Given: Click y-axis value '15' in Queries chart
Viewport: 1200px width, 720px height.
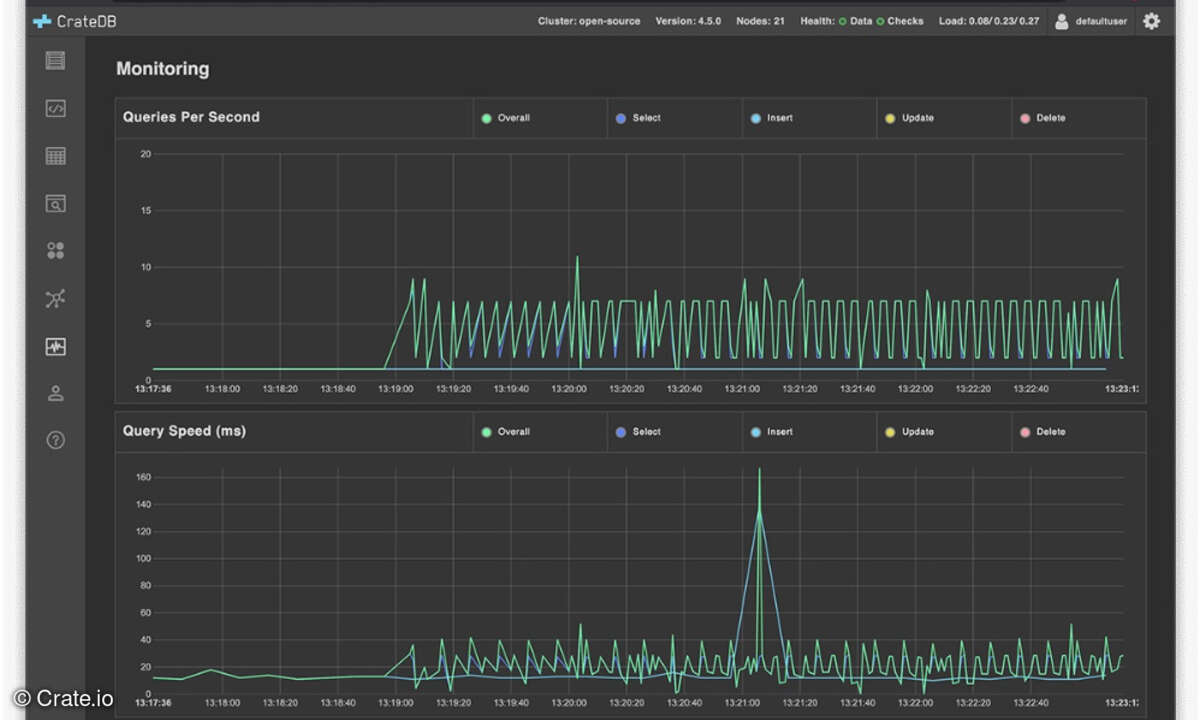Looking at the screenshot, I should [x=145, y=211].
